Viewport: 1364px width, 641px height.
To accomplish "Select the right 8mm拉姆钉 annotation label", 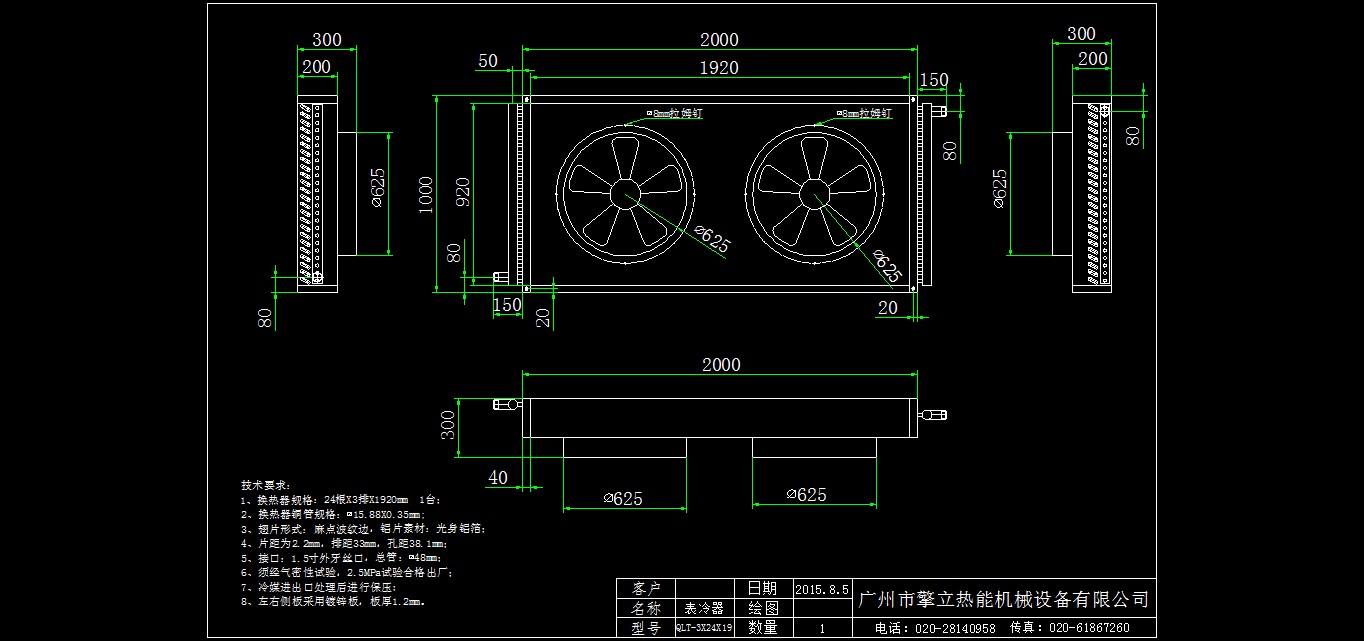I will click(x=865, y=114).
